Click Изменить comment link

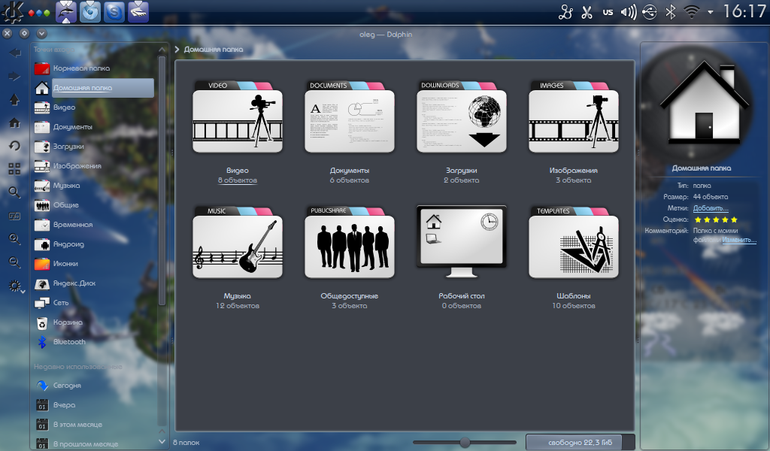click(x=737, y=240)
